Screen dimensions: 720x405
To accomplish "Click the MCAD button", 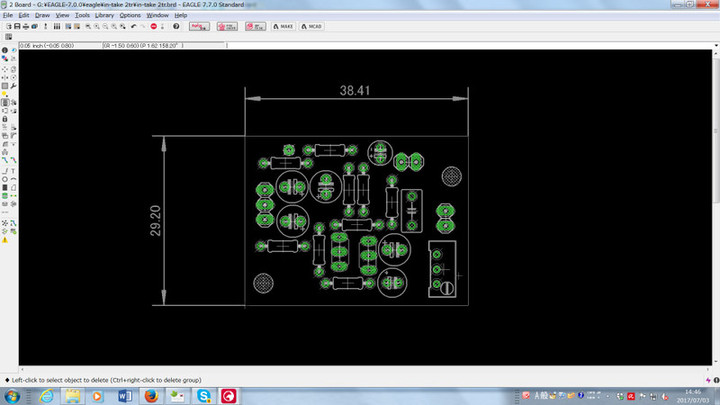I will click(313, 27).
